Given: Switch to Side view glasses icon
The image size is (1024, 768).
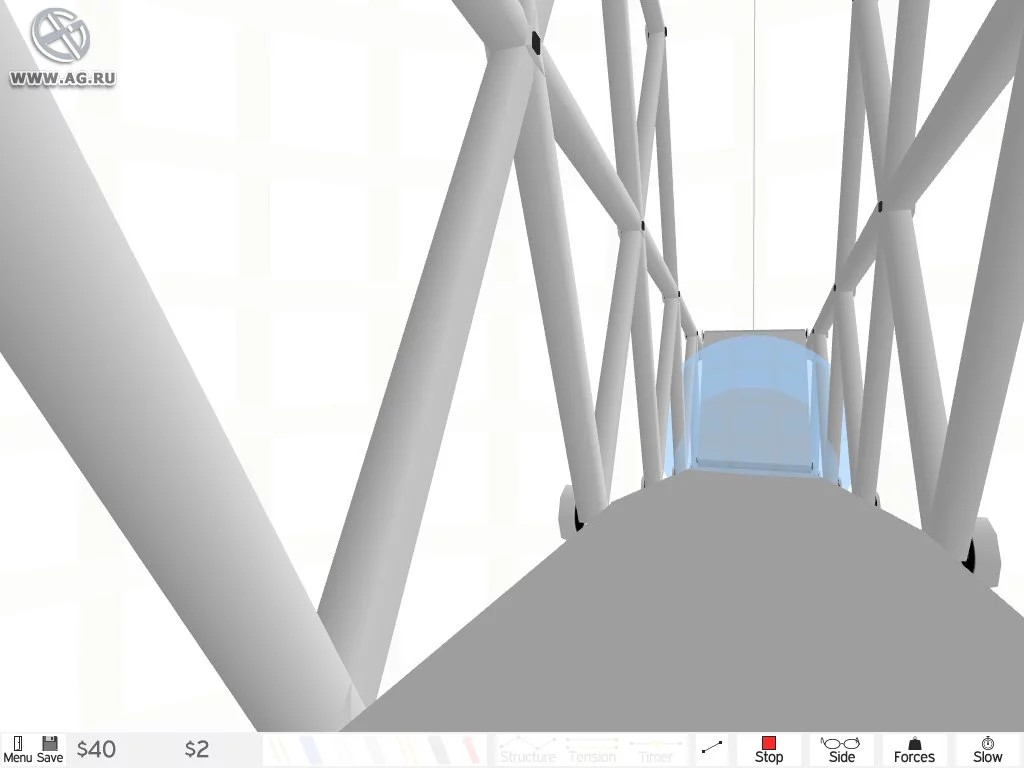Looking at the screenshot, I should tap(841, 749).
